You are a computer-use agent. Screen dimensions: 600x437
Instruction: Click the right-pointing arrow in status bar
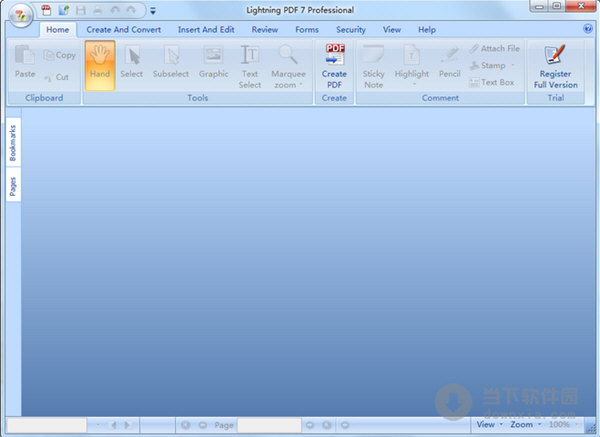pyautogui.click(x=128, y=425)
